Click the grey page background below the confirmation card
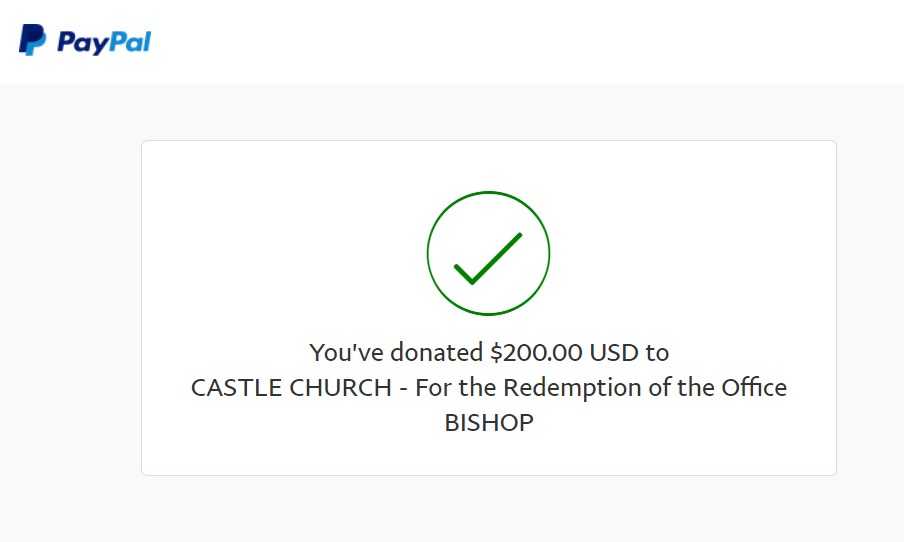Viewport: 904px width, 542px height. tap(488, 510)
